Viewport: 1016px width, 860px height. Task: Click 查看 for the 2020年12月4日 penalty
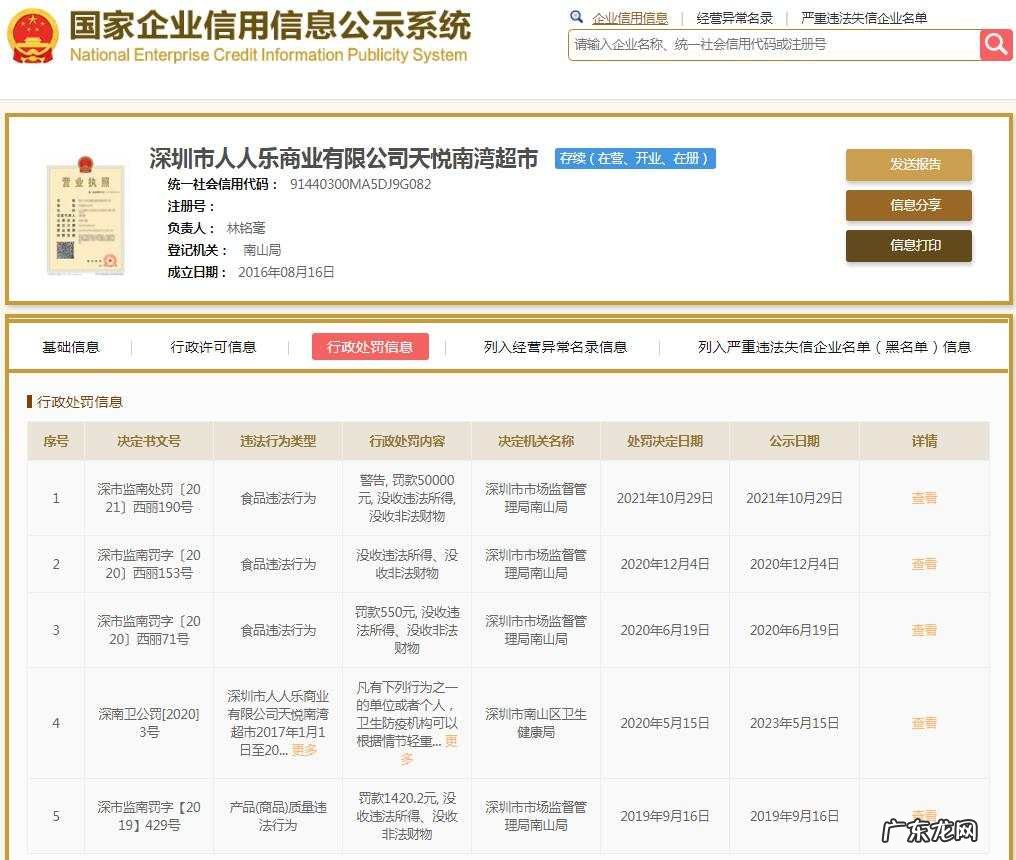click(923, 564)
